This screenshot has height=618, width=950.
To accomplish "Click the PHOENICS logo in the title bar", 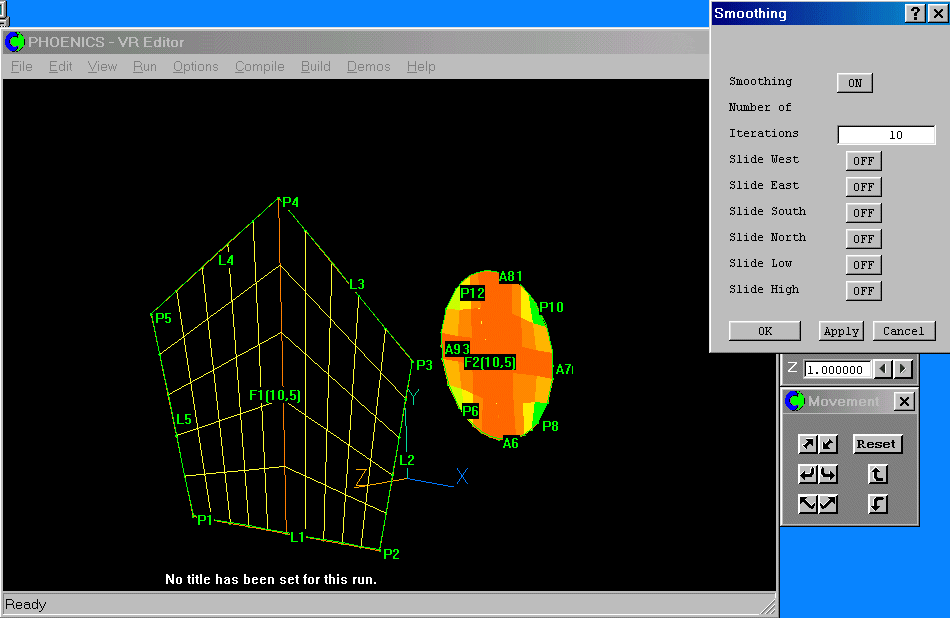I will pyautogui.click(x=15, y=41).
